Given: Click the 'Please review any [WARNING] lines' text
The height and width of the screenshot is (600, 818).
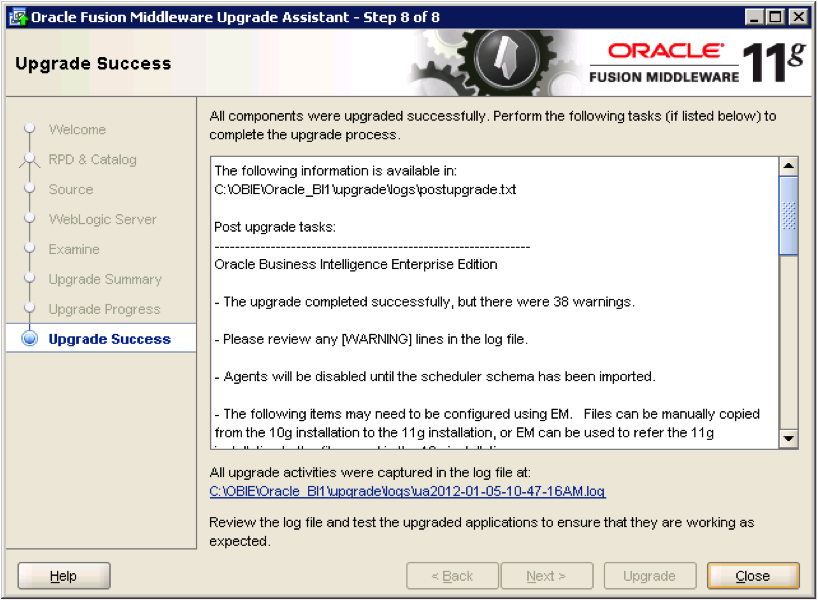Looking at the screenshot, I should (x=371, y=340).
